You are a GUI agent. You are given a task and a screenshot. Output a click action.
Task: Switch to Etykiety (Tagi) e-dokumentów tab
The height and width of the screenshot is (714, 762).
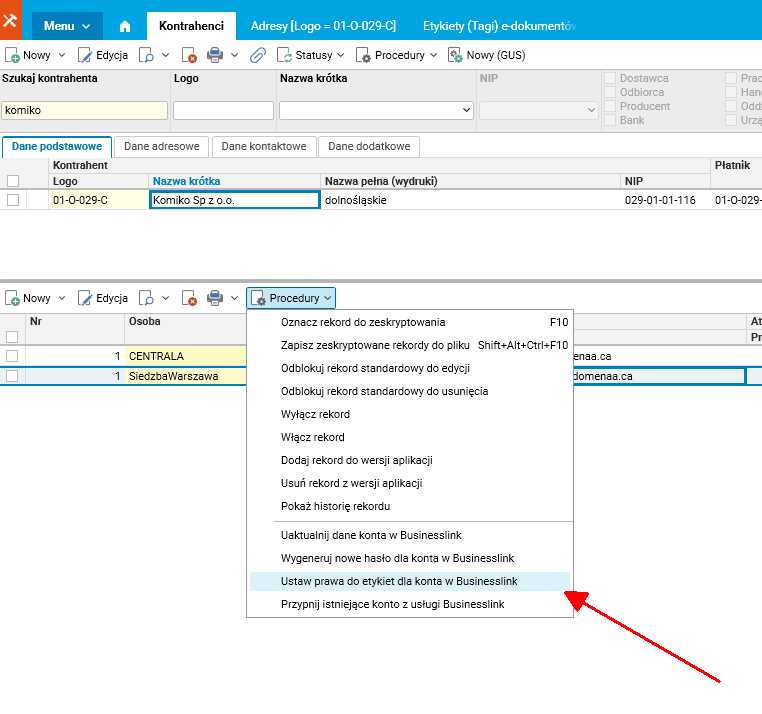500,26
